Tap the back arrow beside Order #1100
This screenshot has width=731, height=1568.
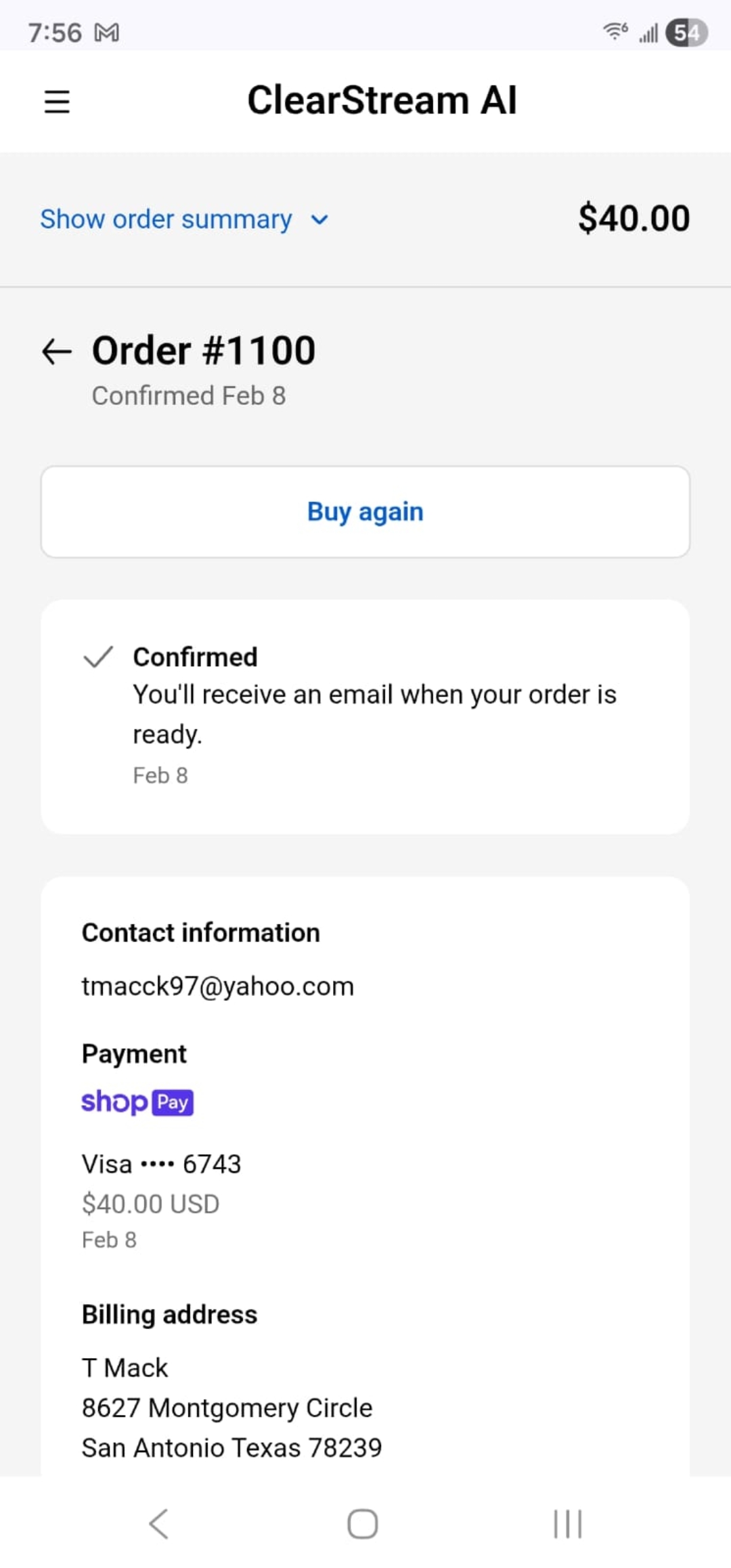[x=57, y=351]
